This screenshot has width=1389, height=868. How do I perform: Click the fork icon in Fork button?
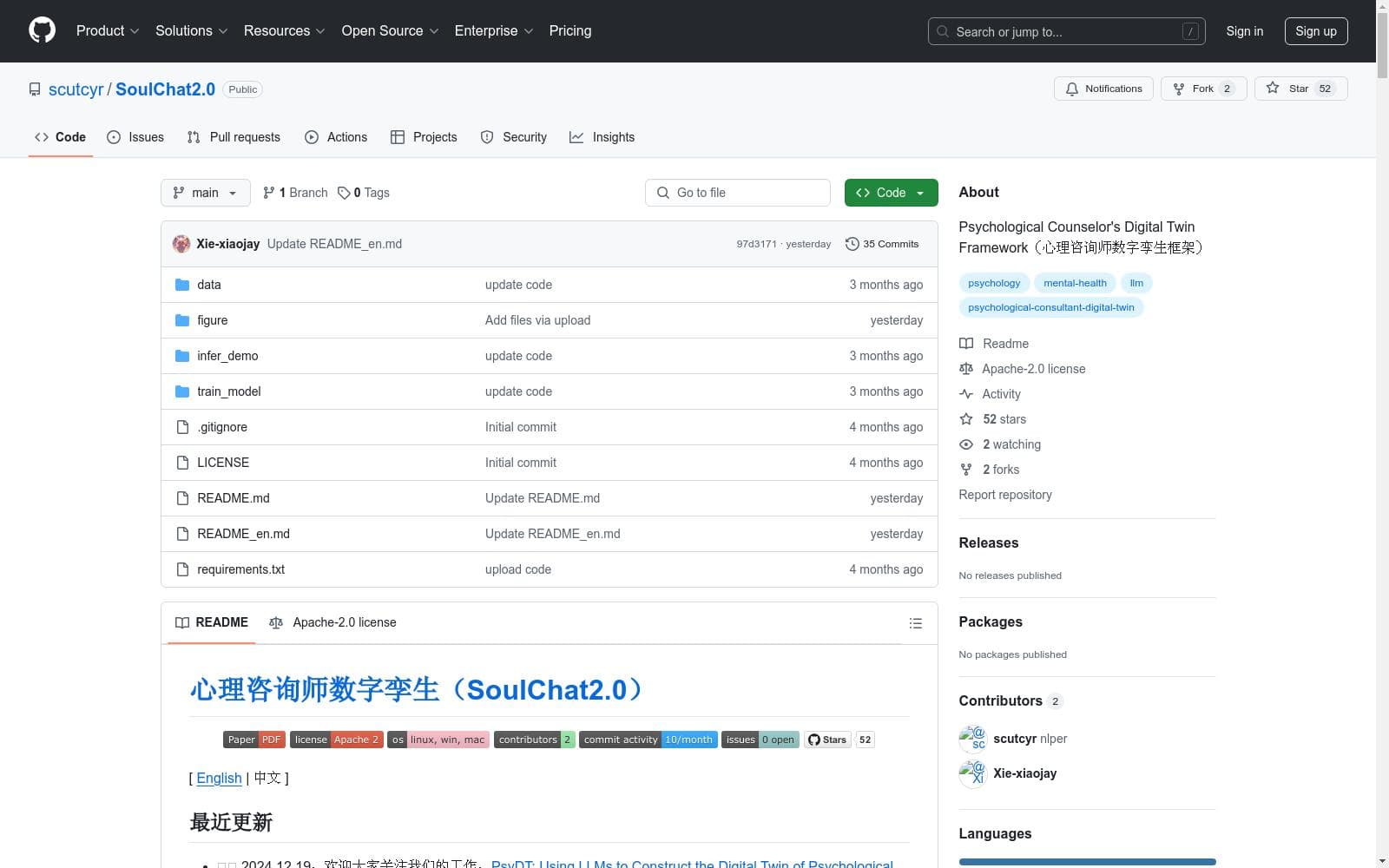1178,89
